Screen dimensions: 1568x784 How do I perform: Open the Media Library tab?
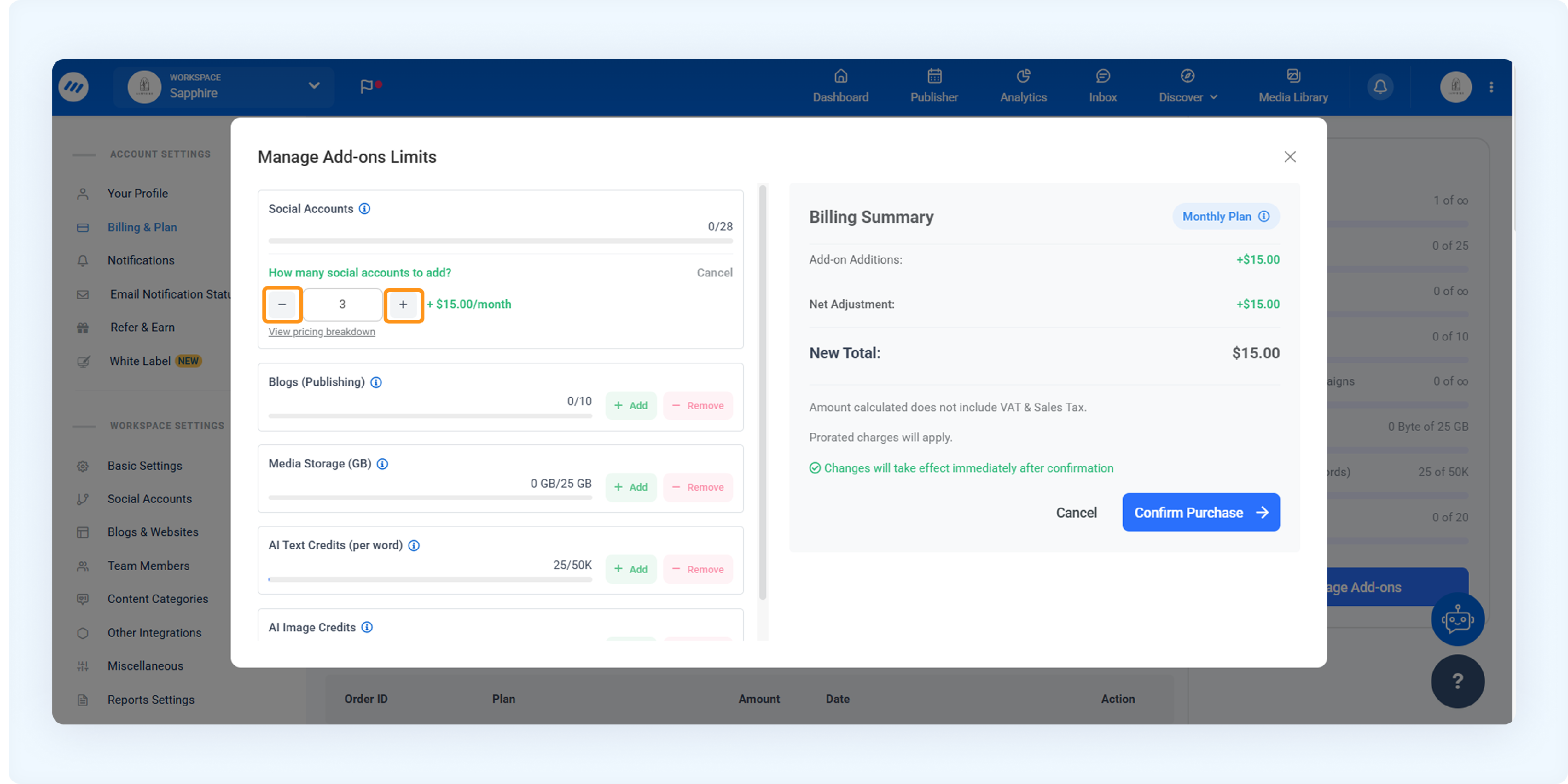pos(1293,86)
